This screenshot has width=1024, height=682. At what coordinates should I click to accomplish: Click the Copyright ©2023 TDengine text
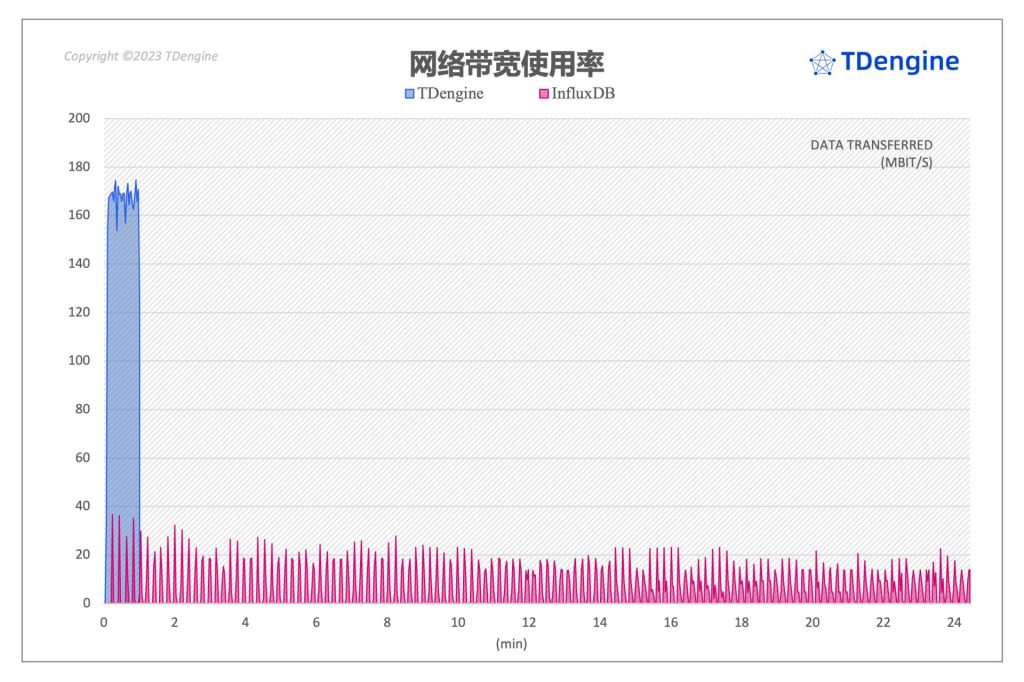tap(140, 56)
